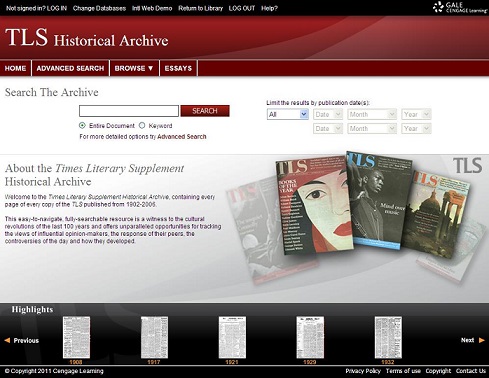
Task: Open the Intl Web Demo link
Action: click(x=152, y=8)
